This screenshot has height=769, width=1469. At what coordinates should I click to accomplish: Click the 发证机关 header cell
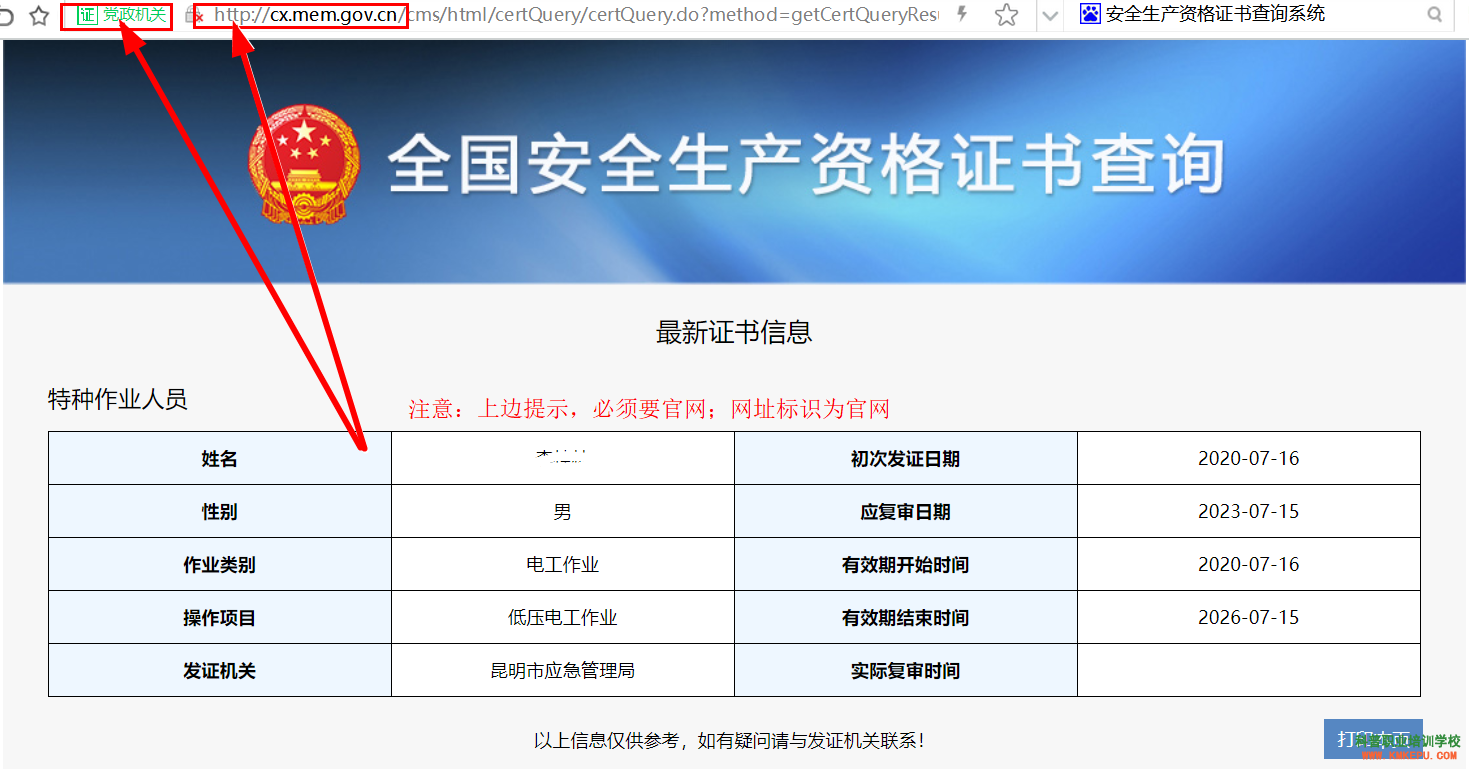point(220,670)
